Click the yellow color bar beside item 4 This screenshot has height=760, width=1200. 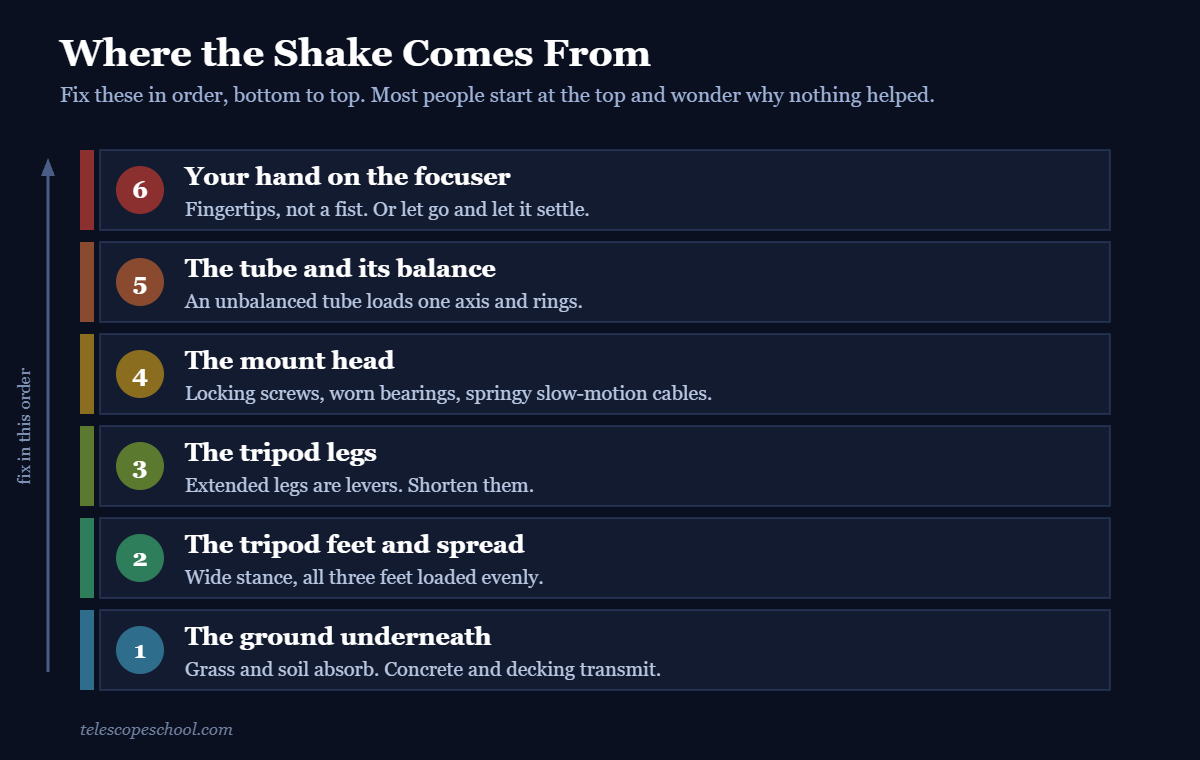tap(87, 374)
